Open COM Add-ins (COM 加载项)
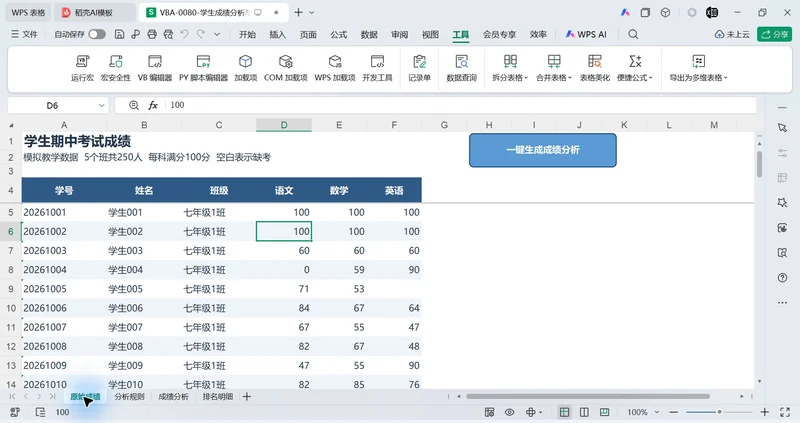The height and width of the screenshot is (423, 800). [286, 68]
